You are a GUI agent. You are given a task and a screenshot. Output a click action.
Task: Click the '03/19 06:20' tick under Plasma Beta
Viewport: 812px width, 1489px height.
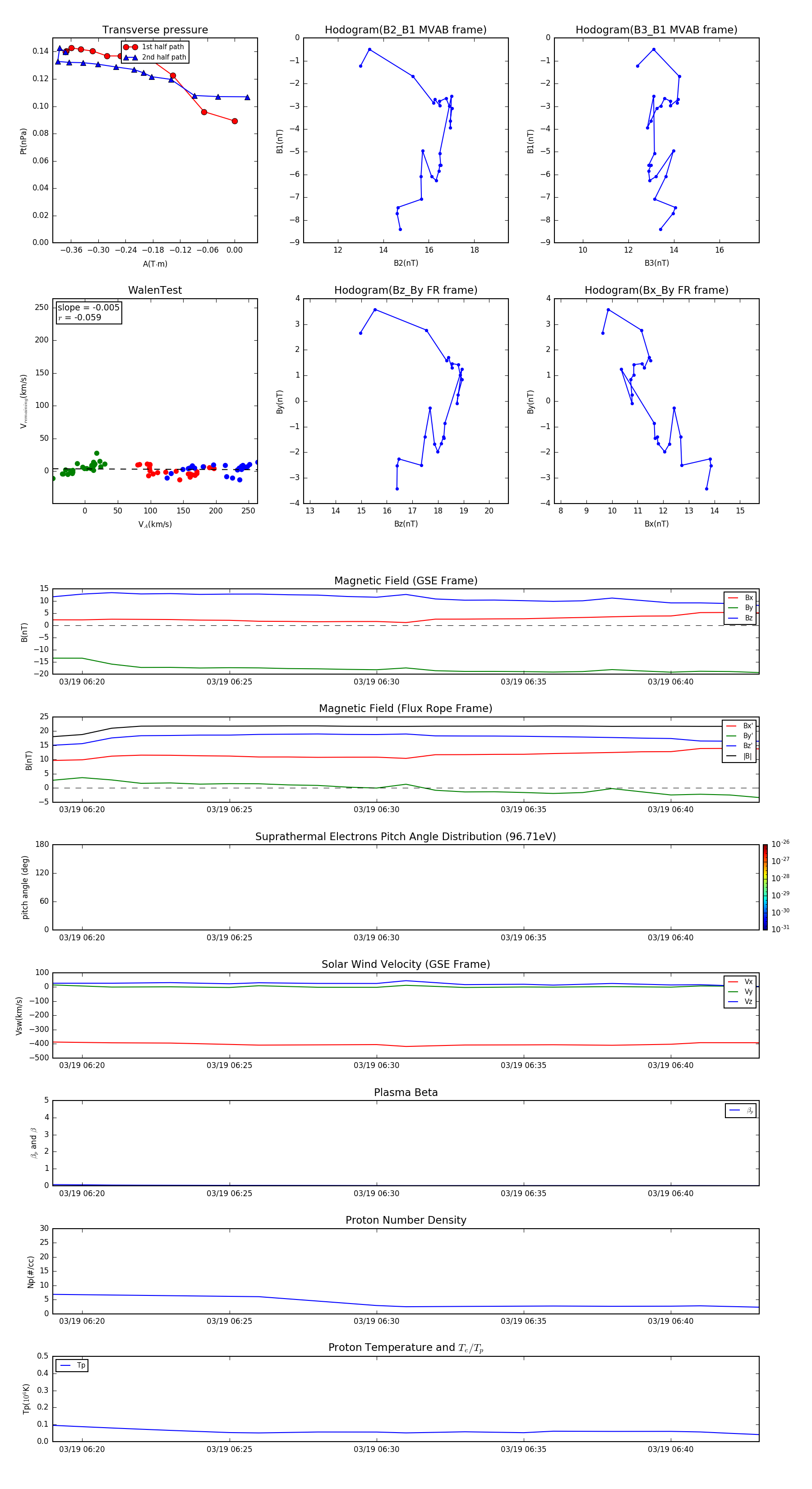click(82, 1193)
